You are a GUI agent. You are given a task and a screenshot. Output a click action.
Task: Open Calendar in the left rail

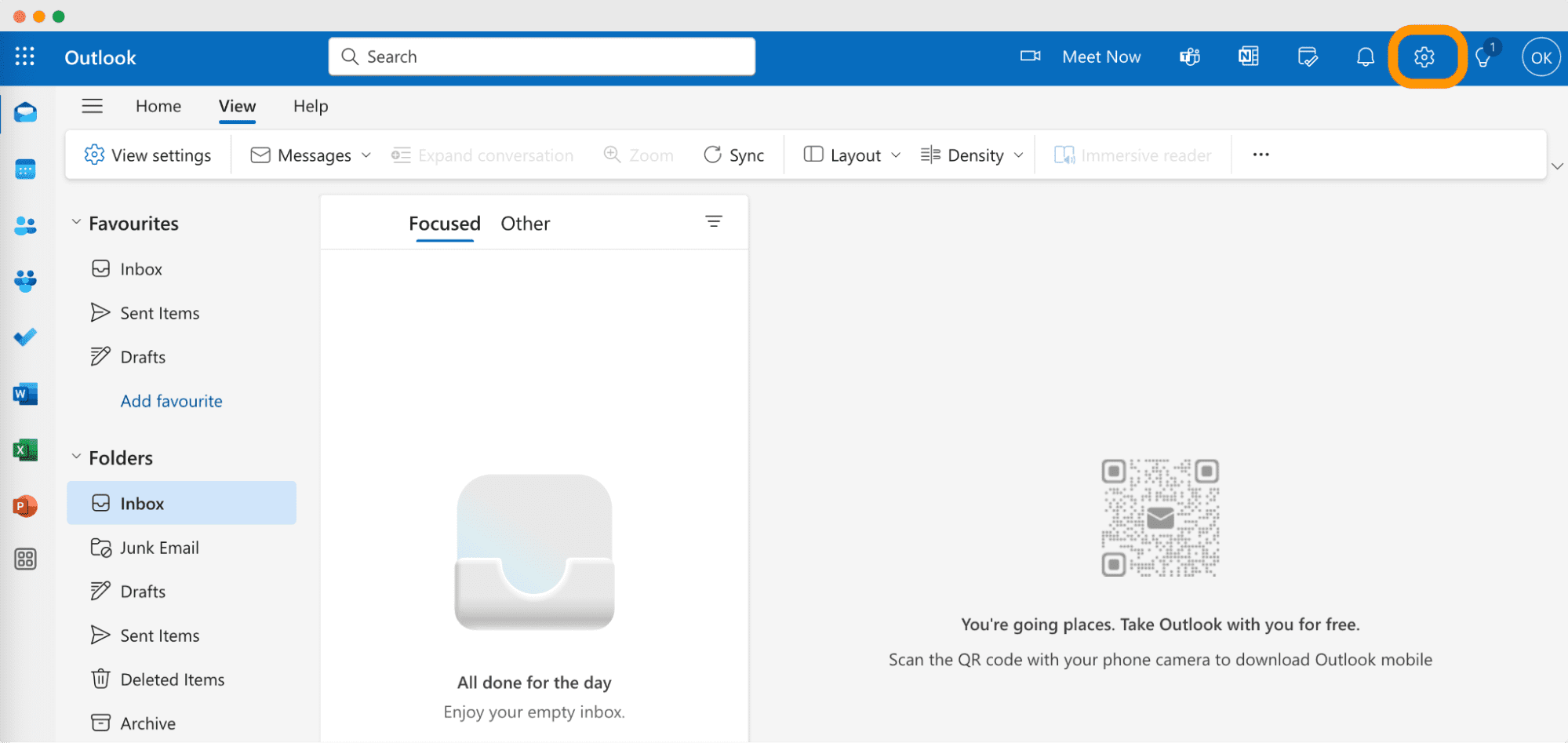pyautogui.click(x=25, y=169)
